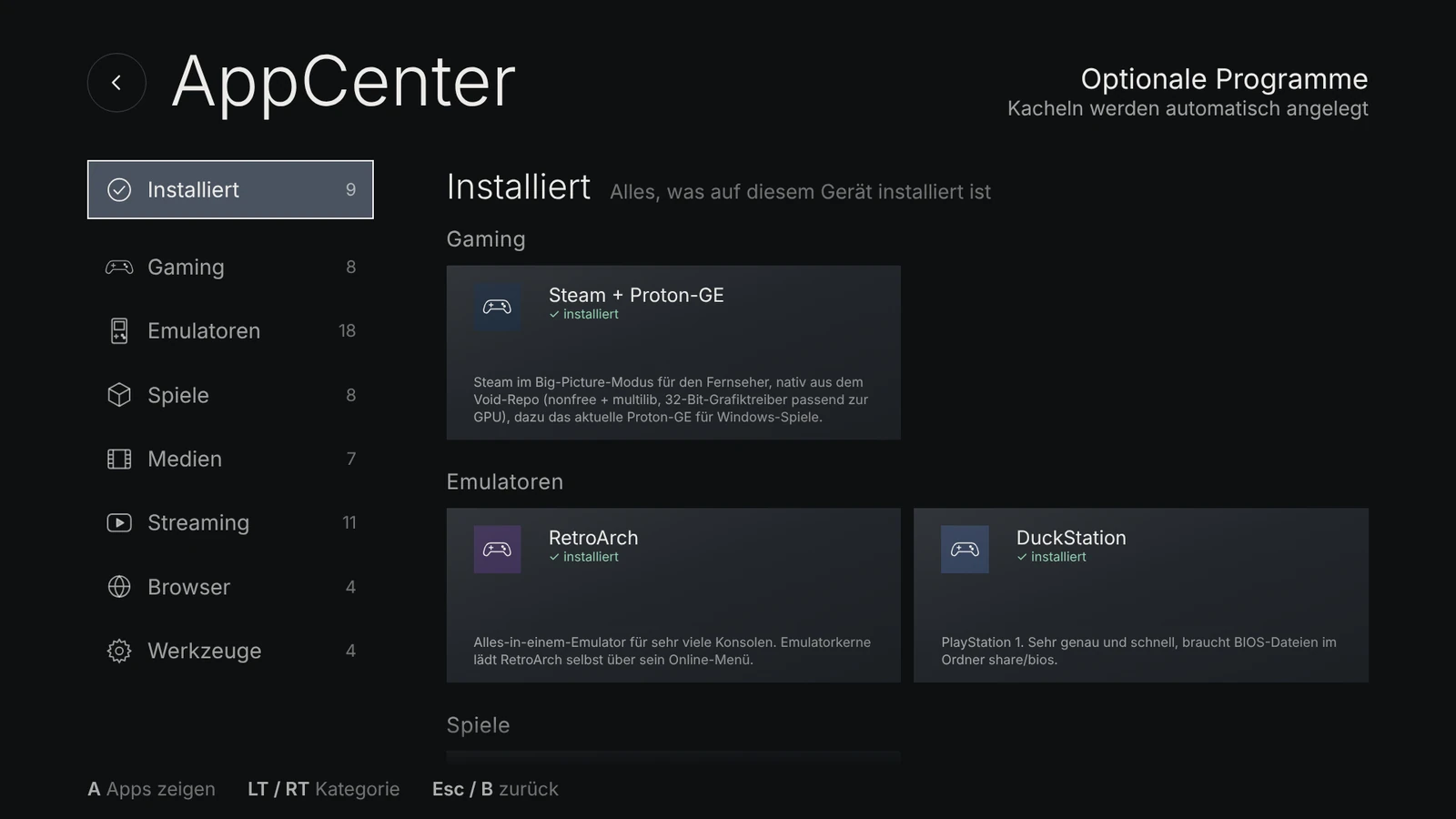The width and height of the screenshot is (1456, 819).
Task: Click the 'Optionale Programme' heading
Action: 1224,79
